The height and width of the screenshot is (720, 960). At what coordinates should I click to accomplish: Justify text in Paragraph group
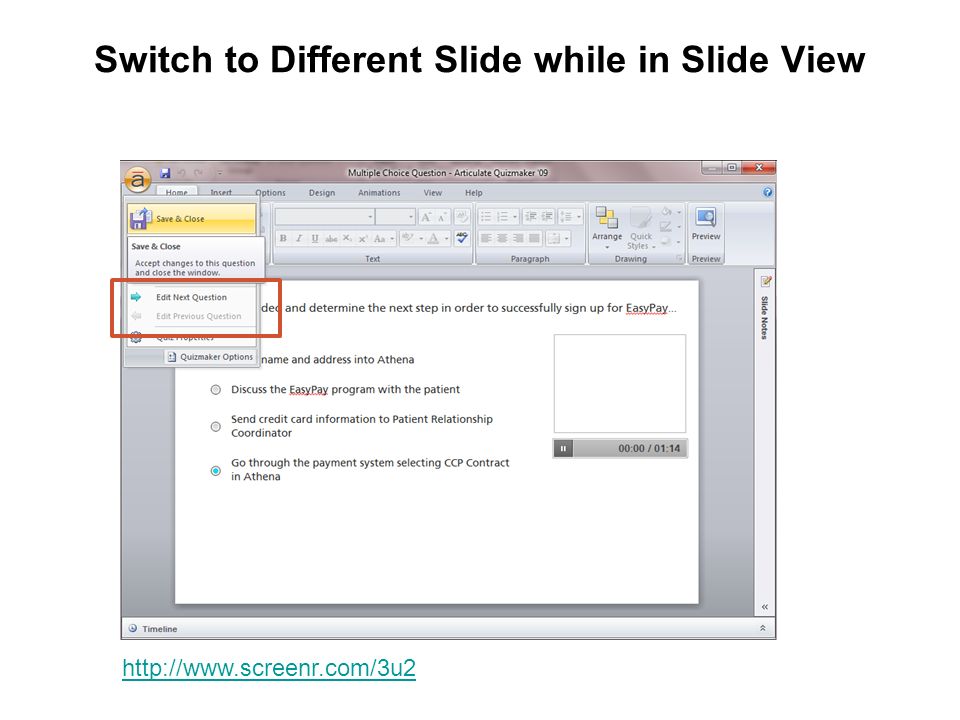[x=534, y=238]
